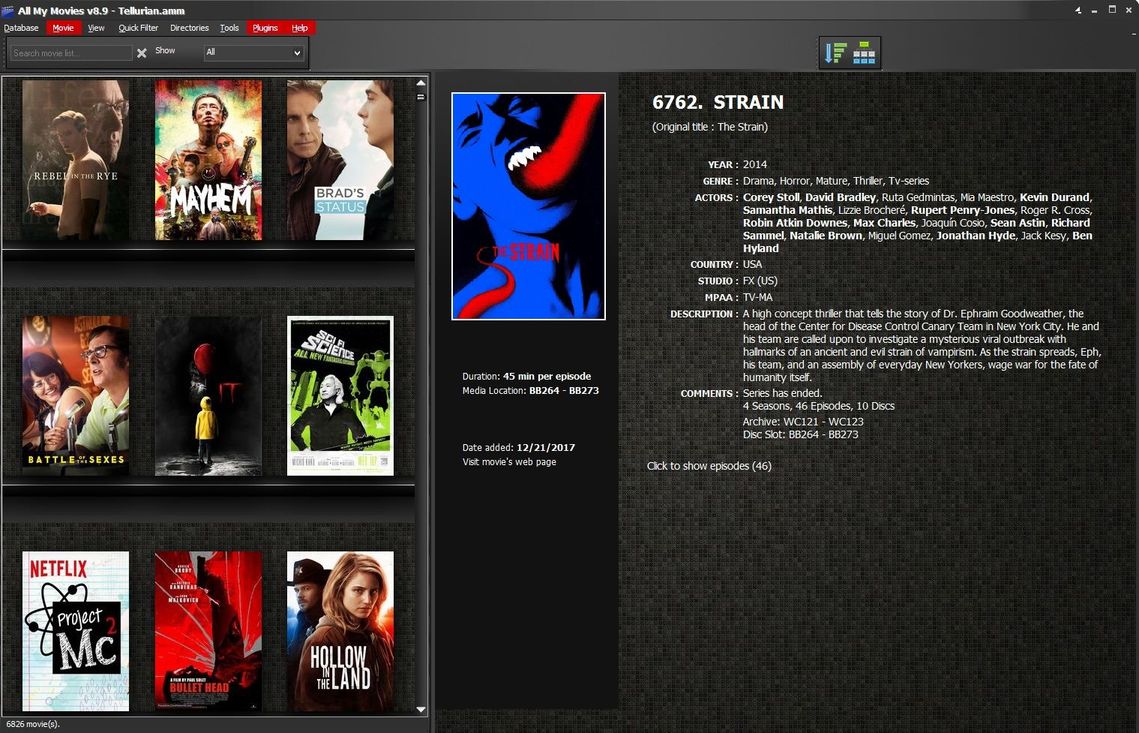Click the grid view layout icon
Screen dimensions: 1139x733
(x=864, y=52)
